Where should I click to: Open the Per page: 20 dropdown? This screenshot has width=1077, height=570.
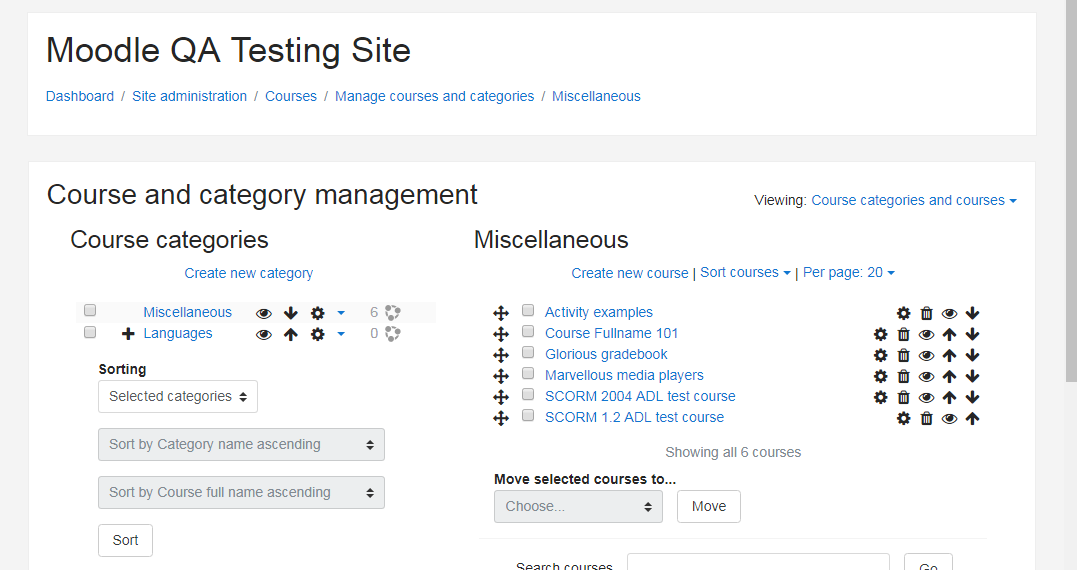[x=849, y=273]
